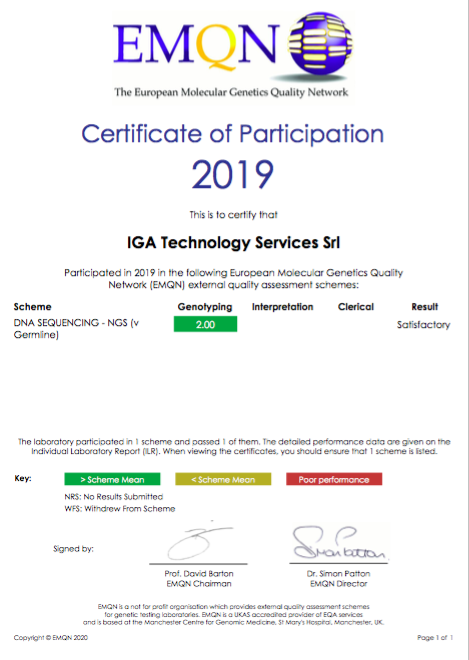
Task: Click 'WFS: Withdrew From Scheme' line
Action: click(120, 508)
